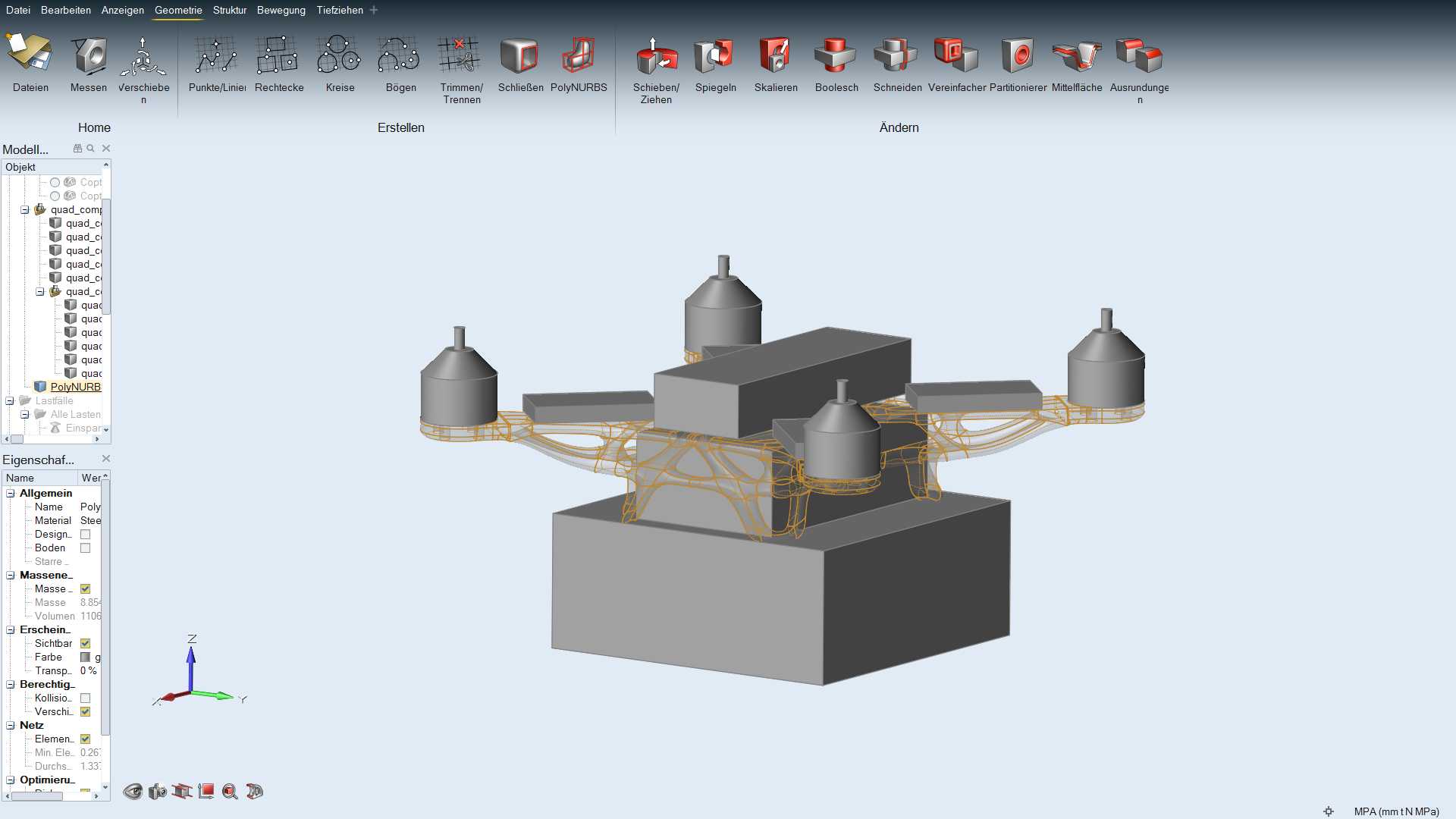Collapse the Allgemein properties group
Image resolution: width=1456 pixels, height=819 pixels.
(x=11, y=494)
